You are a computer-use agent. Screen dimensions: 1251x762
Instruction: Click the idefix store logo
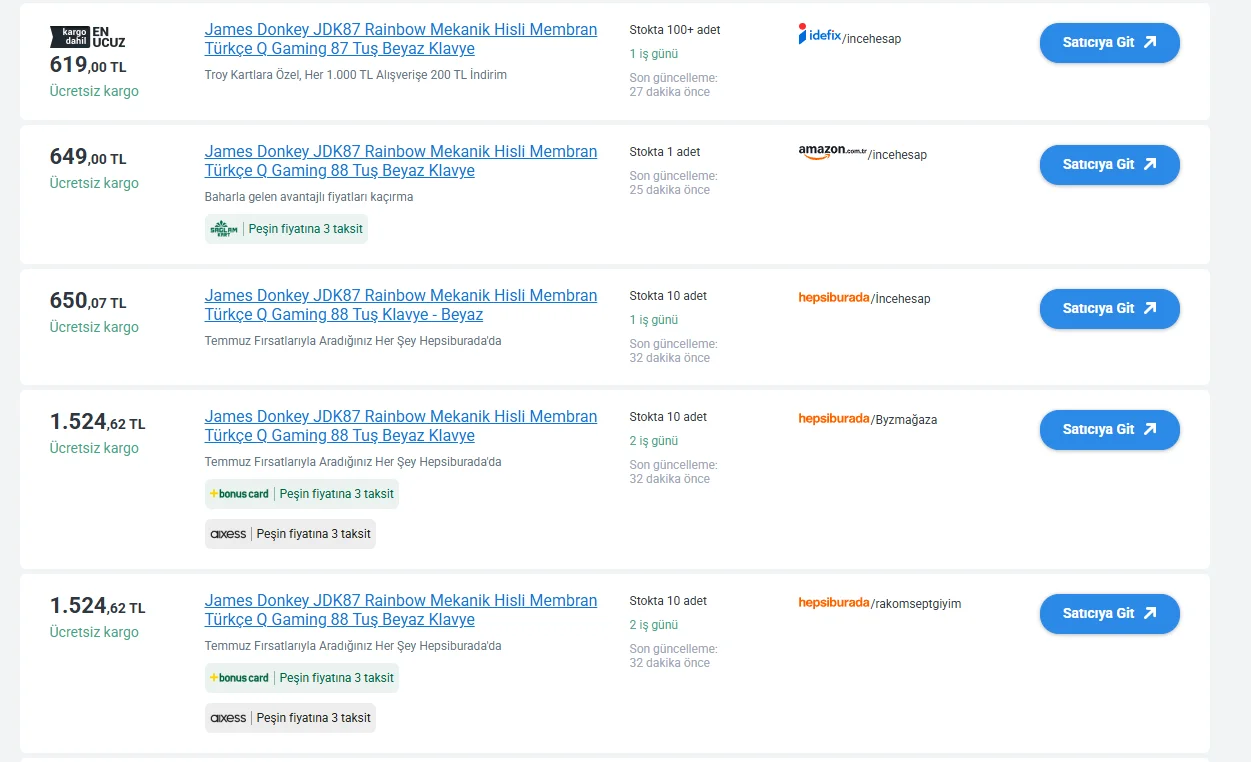(820, 34)
